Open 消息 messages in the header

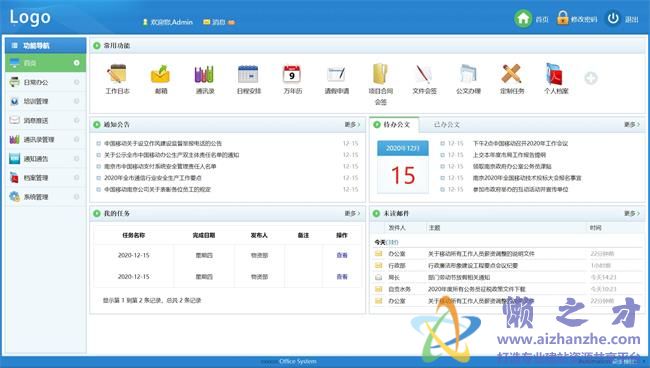219,22
